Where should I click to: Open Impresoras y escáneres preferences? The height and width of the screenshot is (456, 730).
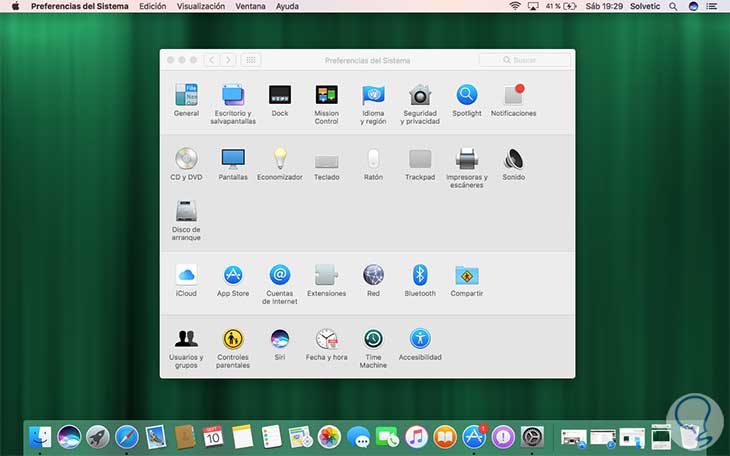coord(466,159)
